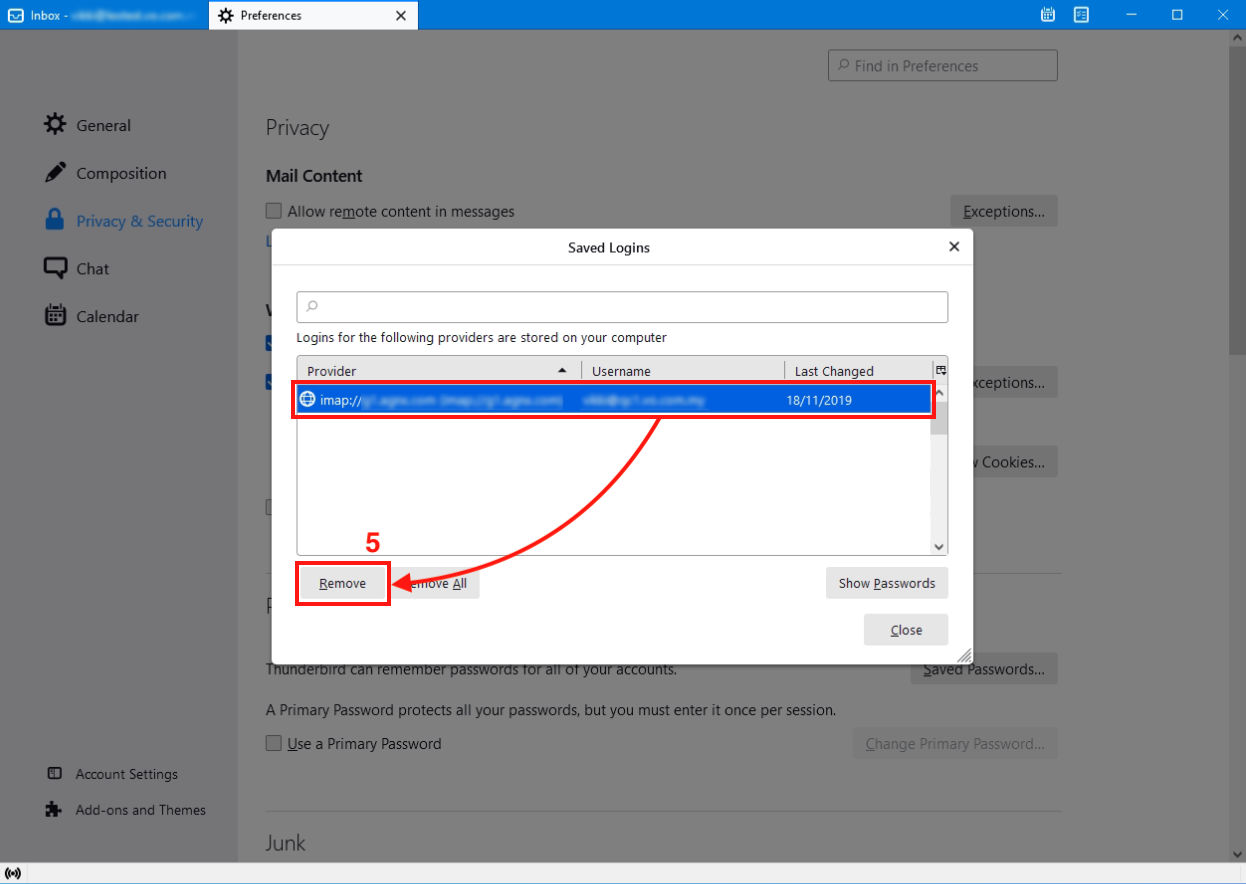Open the Tasks icon in title bar
Image resolution: width=1246 pixels, height=884 pixels.
coord(1081,15)
